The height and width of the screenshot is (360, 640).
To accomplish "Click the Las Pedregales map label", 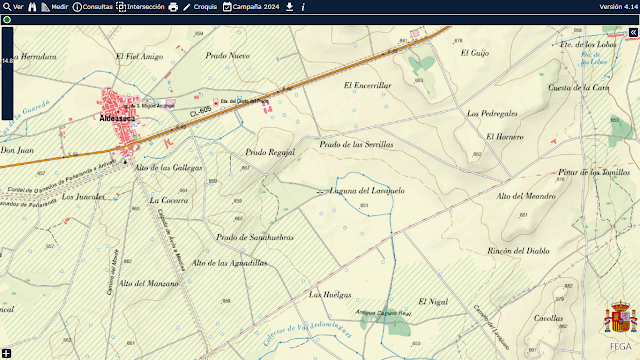I will pyautogui.click(x=492, y=113).
